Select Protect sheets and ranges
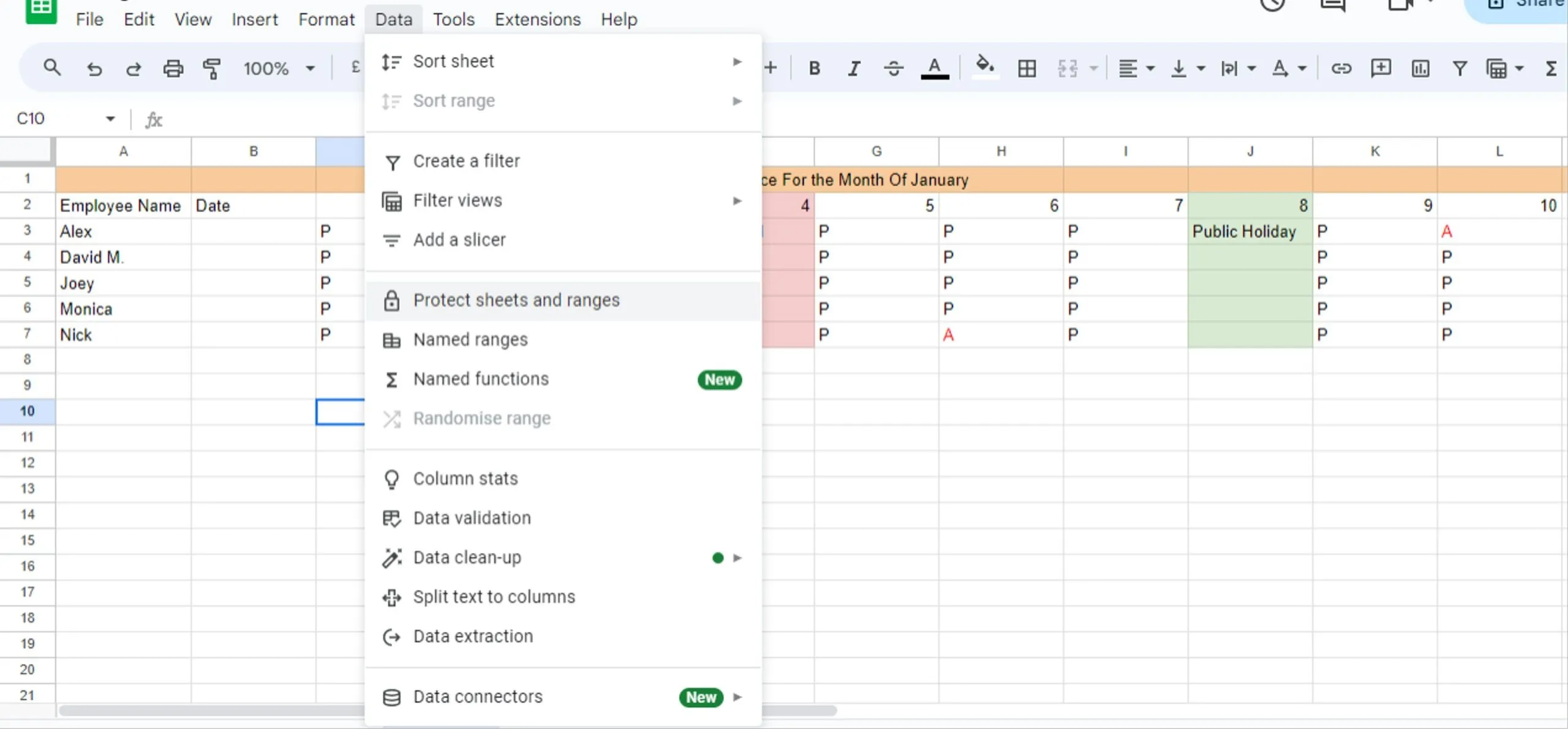The height and width of the screenshot is (729, 1568). [563, 300]
